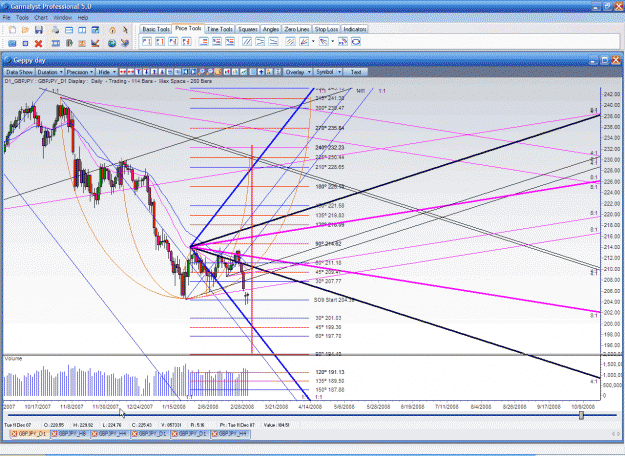Open the second dropdown arrow in Price Tools strip
Viewport: 625px width, 456px height.
click(332, 41)
